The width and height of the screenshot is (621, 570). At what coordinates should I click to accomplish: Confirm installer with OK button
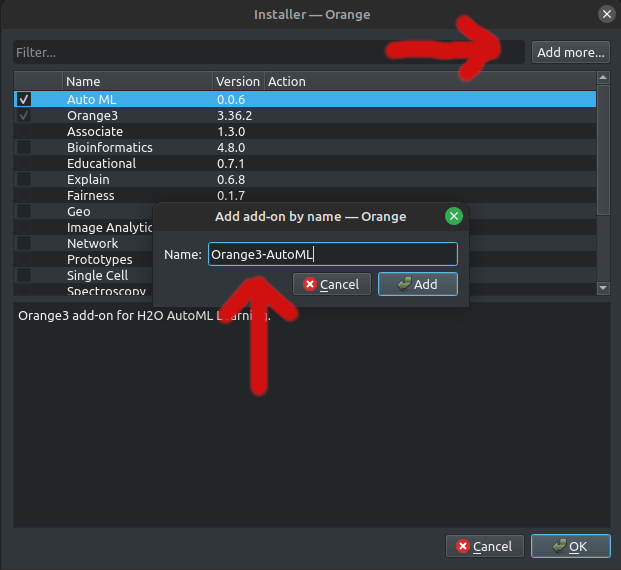pos(571,546)
